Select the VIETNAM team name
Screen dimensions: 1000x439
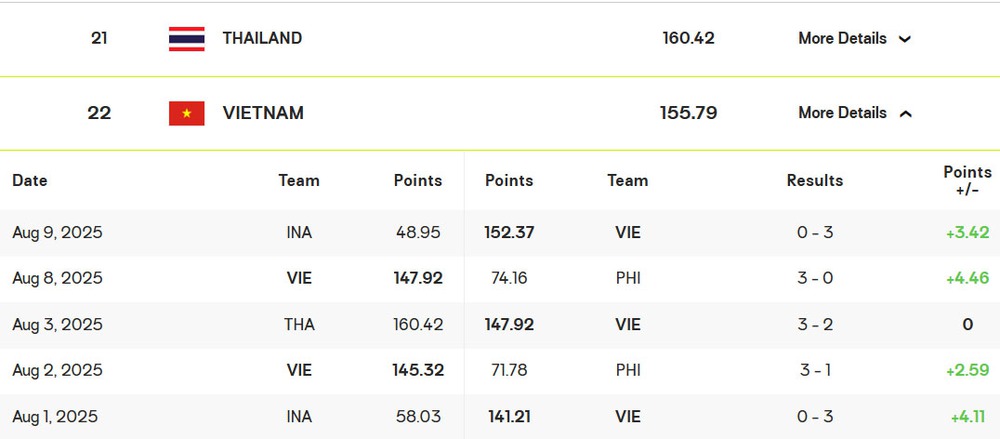[263, 113]
